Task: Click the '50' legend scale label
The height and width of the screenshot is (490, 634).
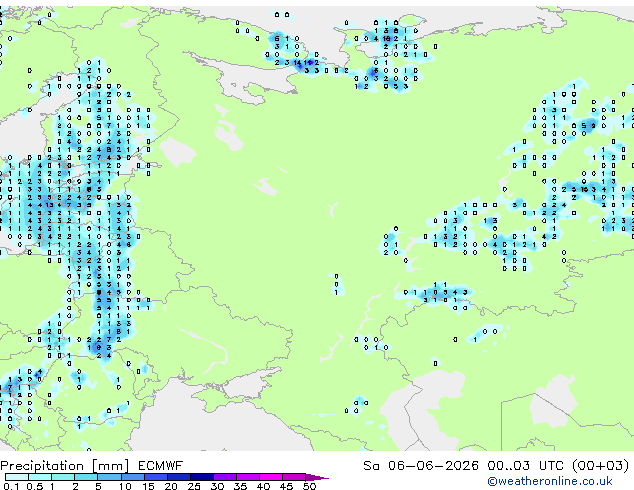Action: (309, 486)
